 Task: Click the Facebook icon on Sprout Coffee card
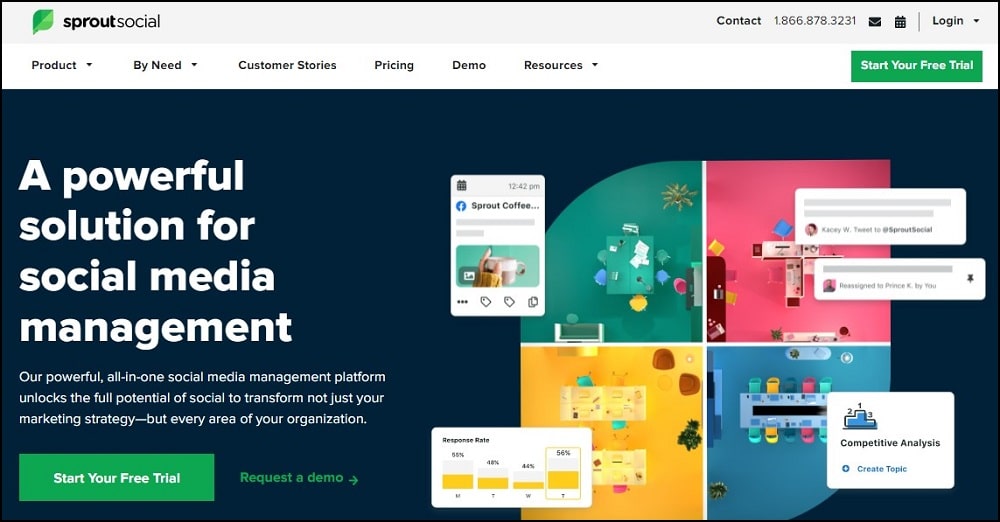461,206
